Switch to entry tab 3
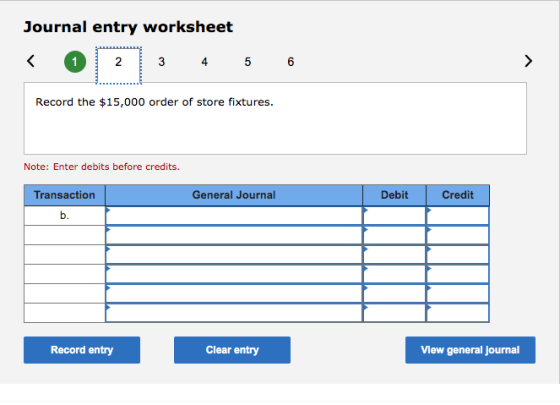 (161, 62)
